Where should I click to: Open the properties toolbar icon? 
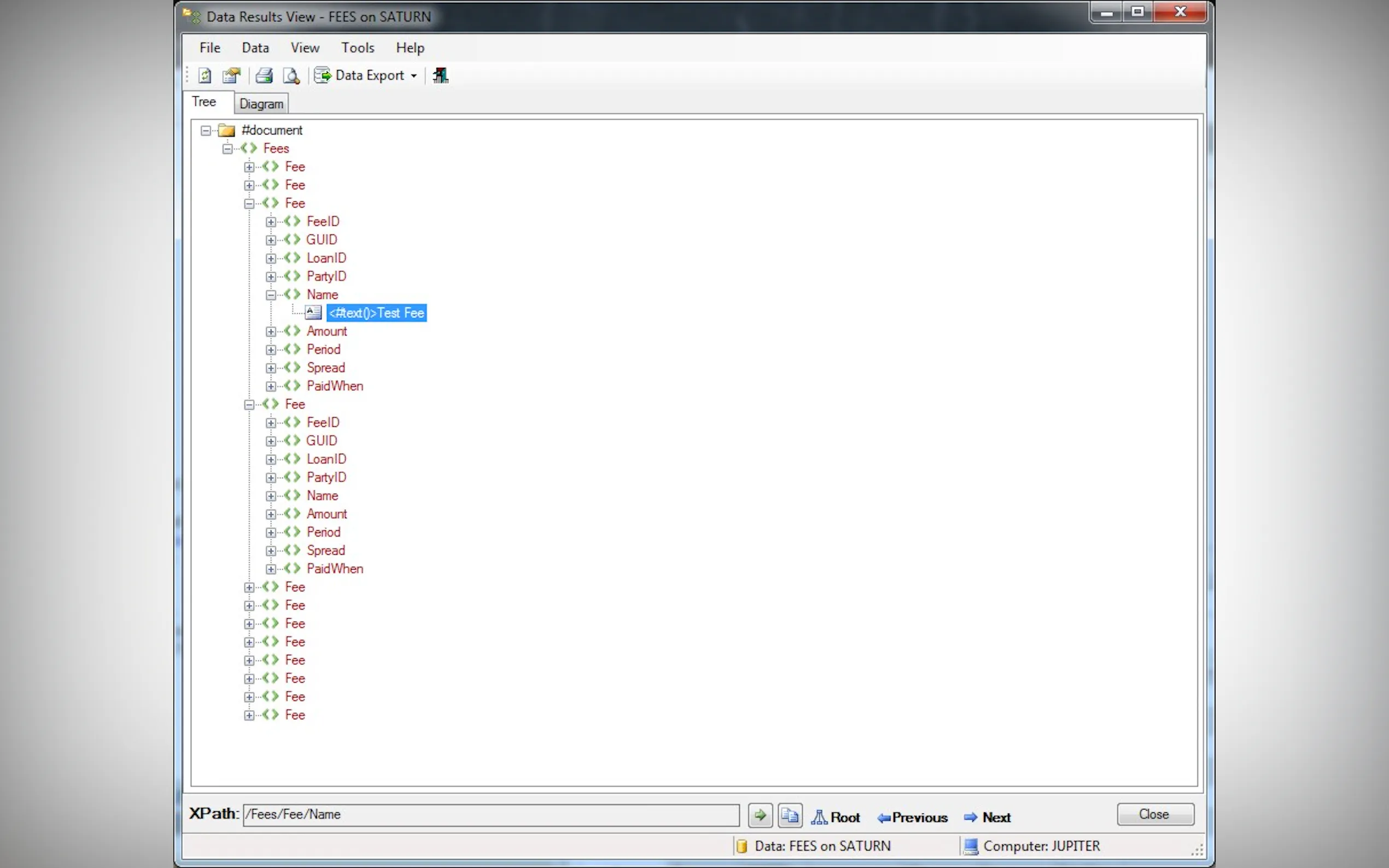(x=231, y=75)
